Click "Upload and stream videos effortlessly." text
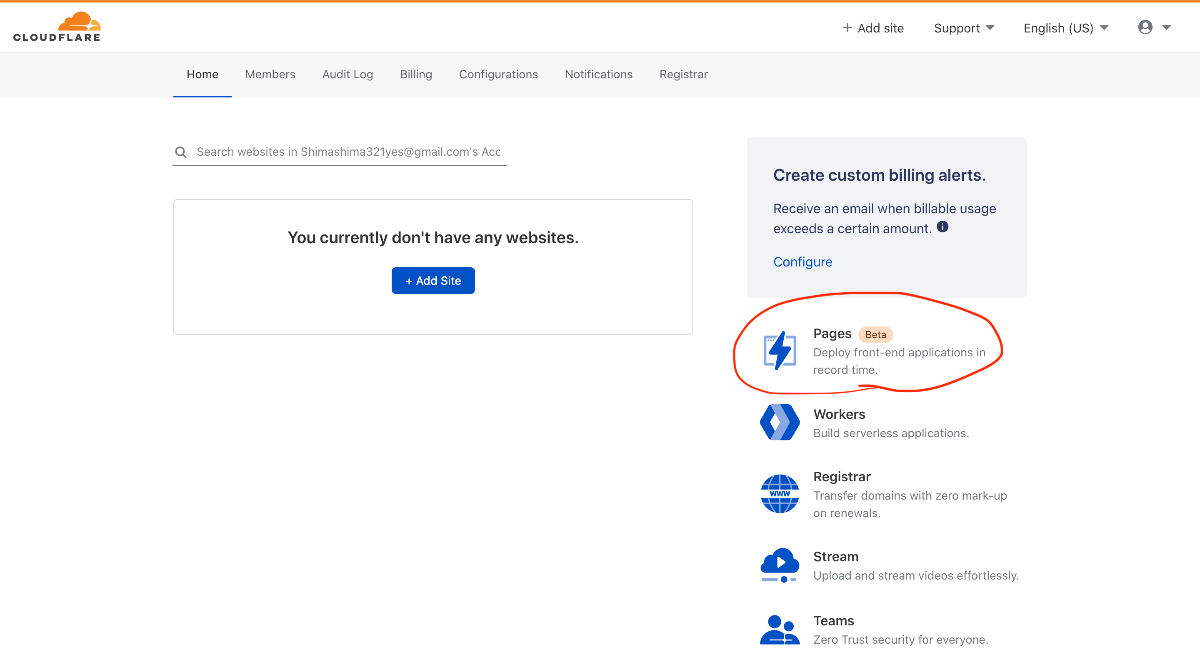 click(916, 576)
